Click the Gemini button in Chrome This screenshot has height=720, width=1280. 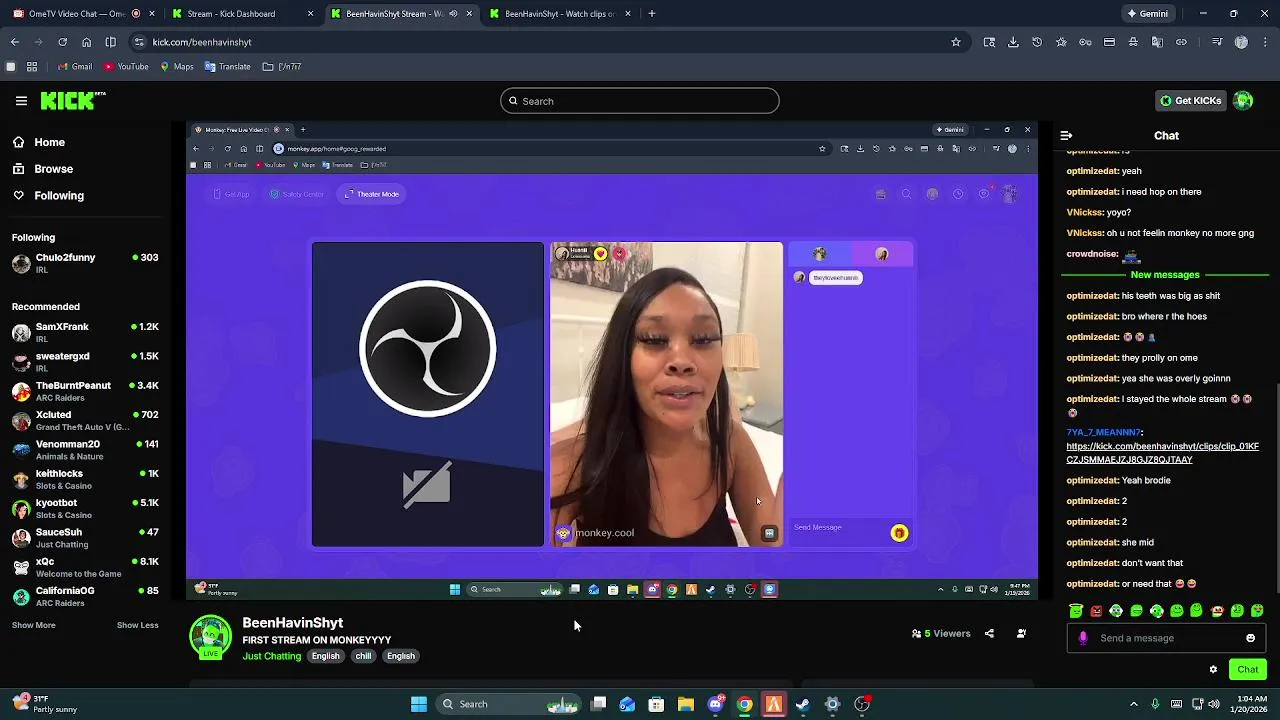[1147, 14]
